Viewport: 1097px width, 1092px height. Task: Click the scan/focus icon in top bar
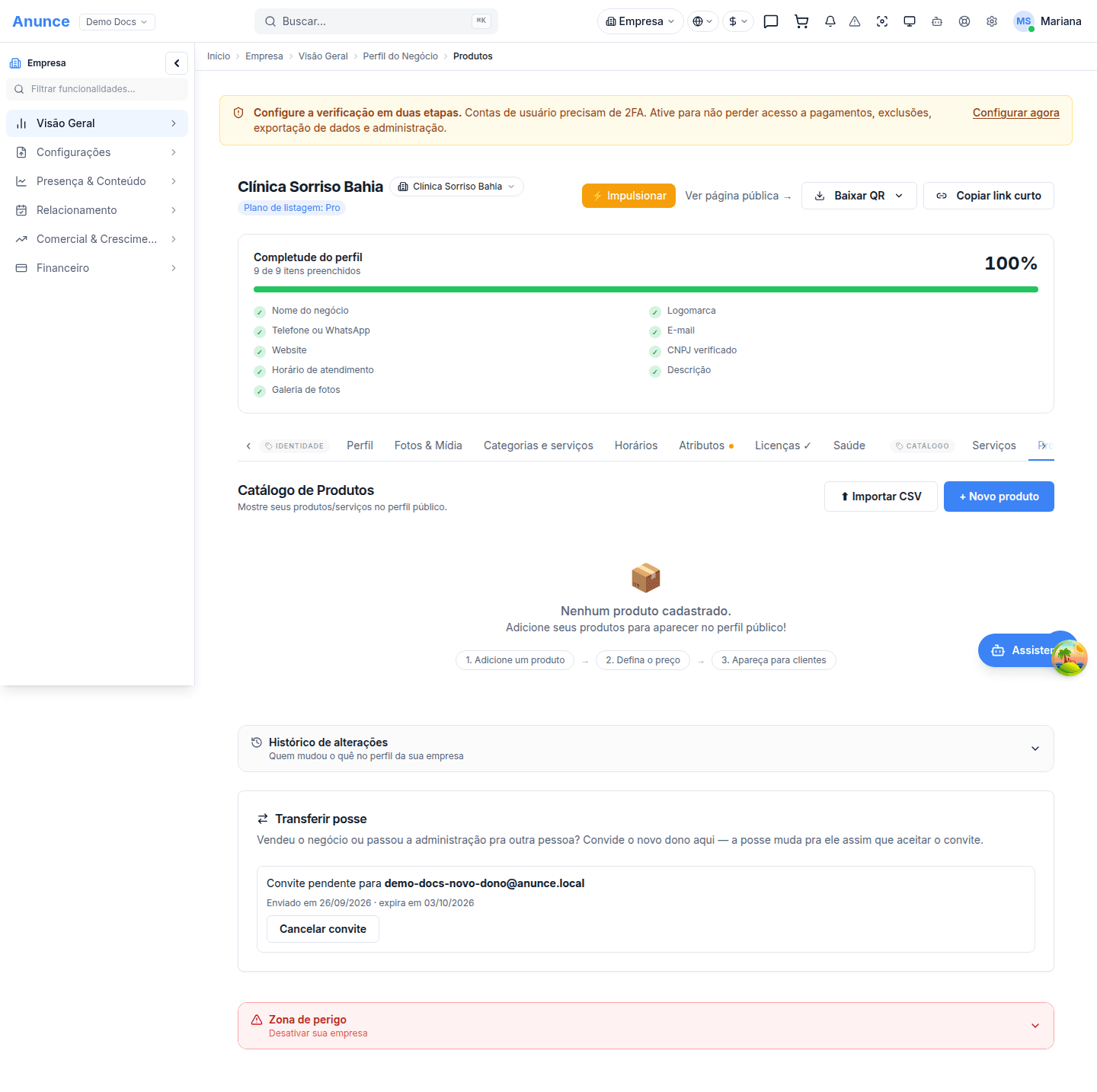click(882, 21)
